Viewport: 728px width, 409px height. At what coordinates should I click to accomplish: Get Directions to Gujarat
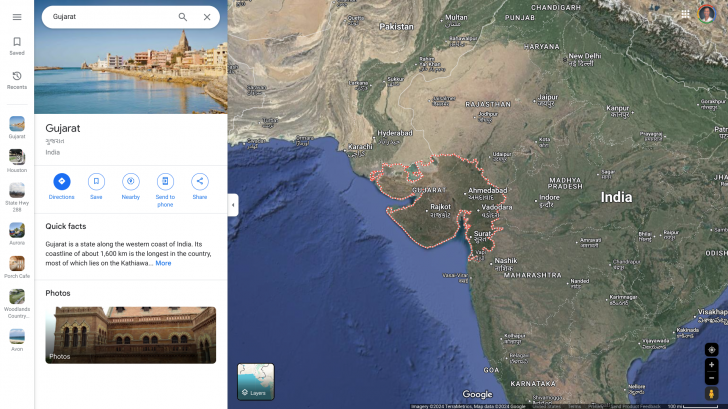click(x=62, y=182)
